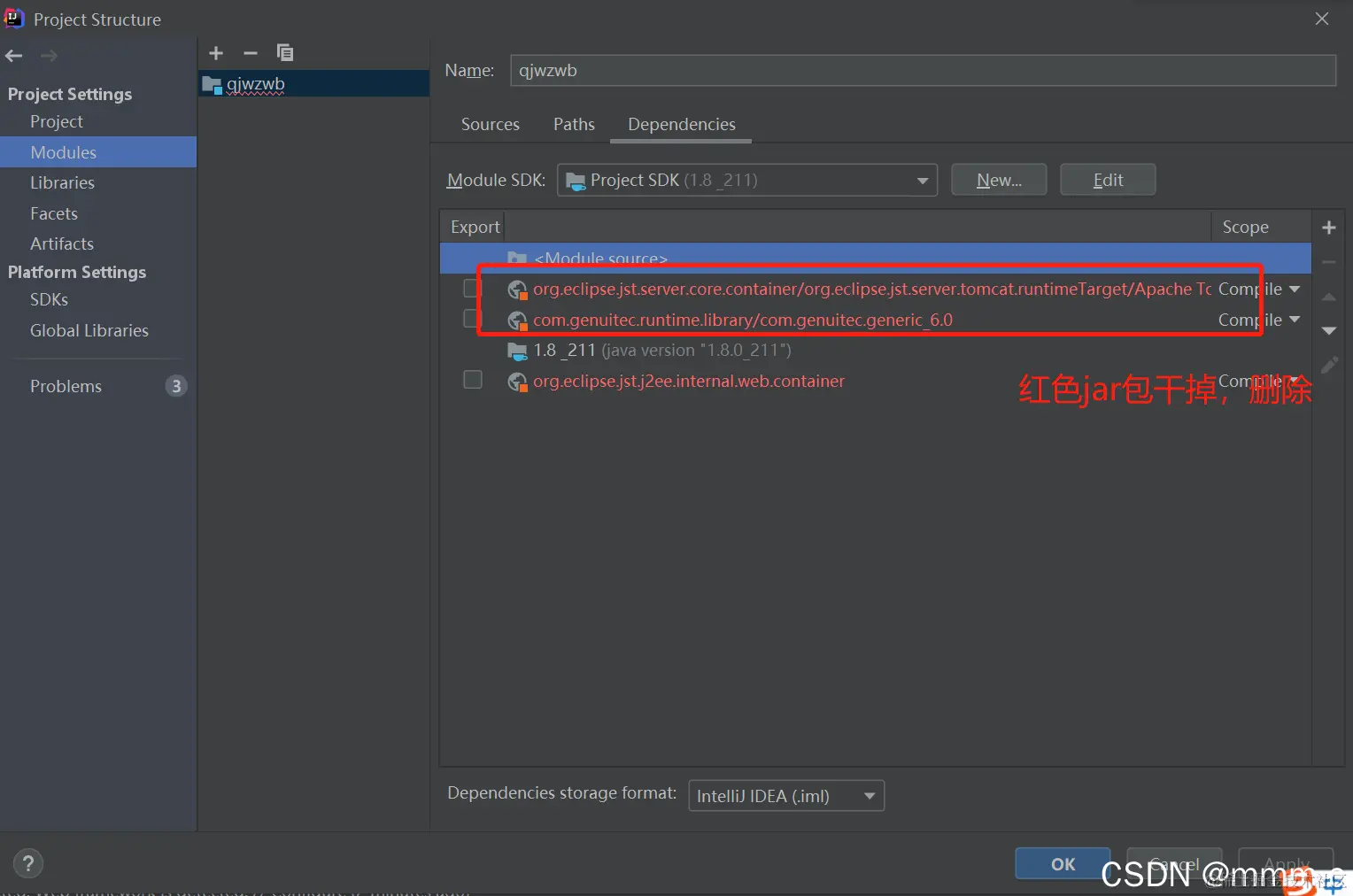
Task: Close the Project Structure dialog
Action: [1322, 19]
